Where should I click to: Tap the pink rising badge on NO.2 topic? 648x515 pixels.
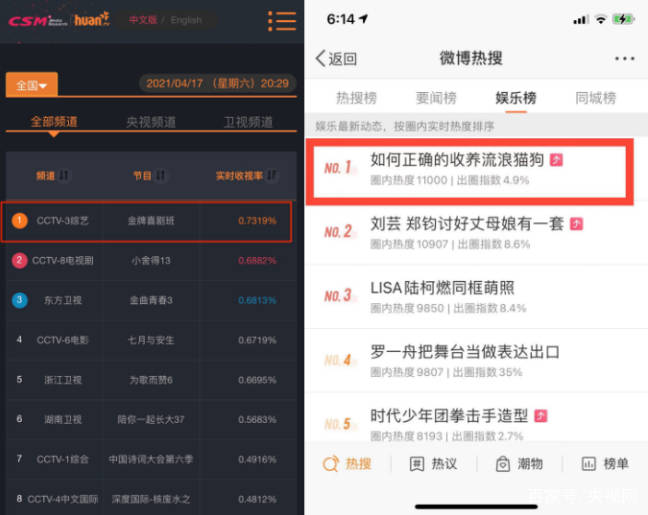tap(577, 224)
